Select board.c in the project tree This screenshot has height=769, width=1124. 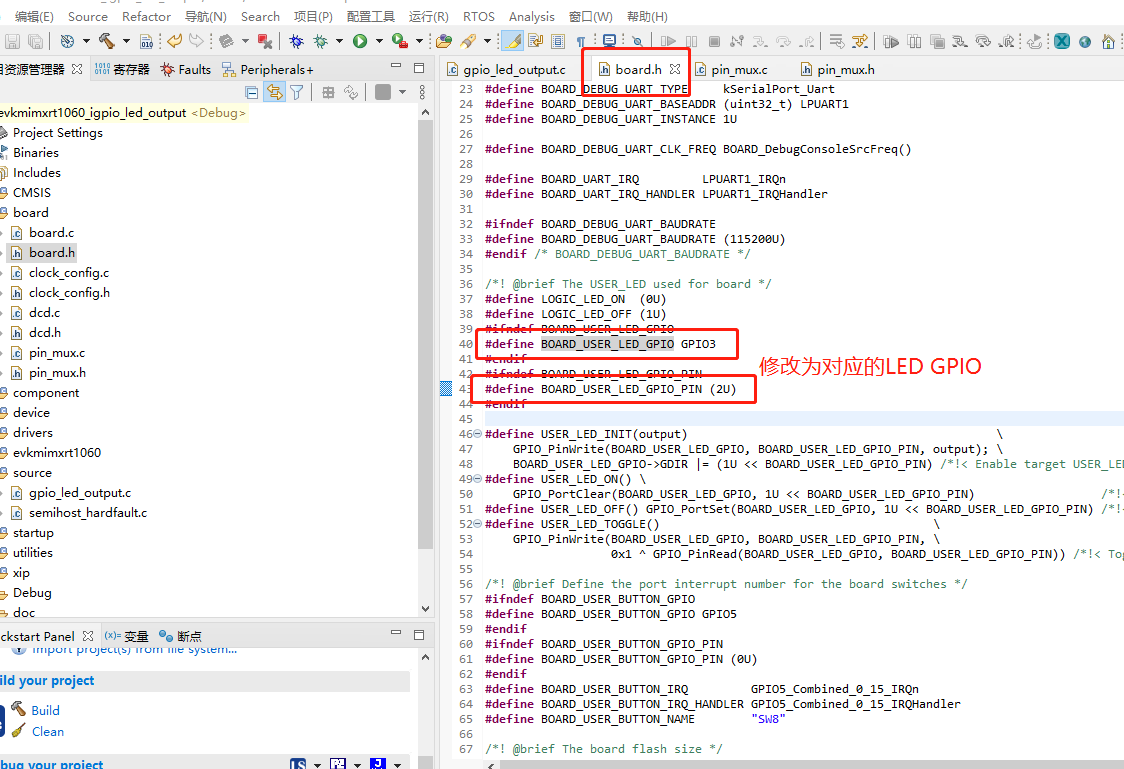[51, 233]
